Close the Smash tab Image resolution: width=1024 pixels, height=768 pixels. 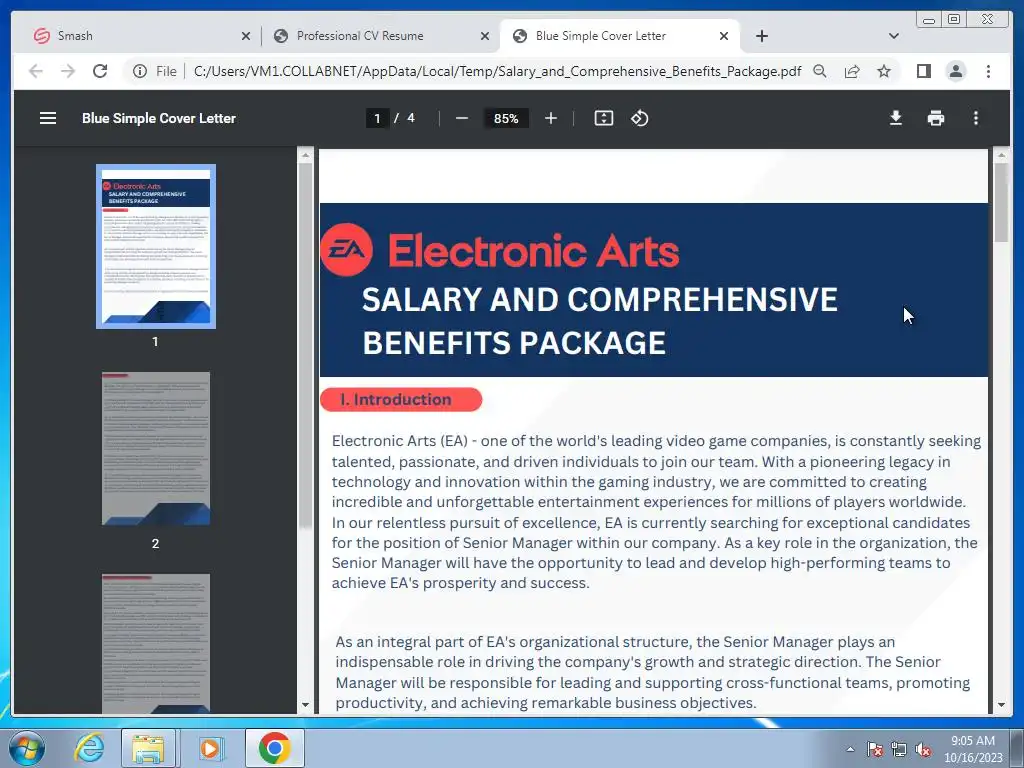point(246,36)
